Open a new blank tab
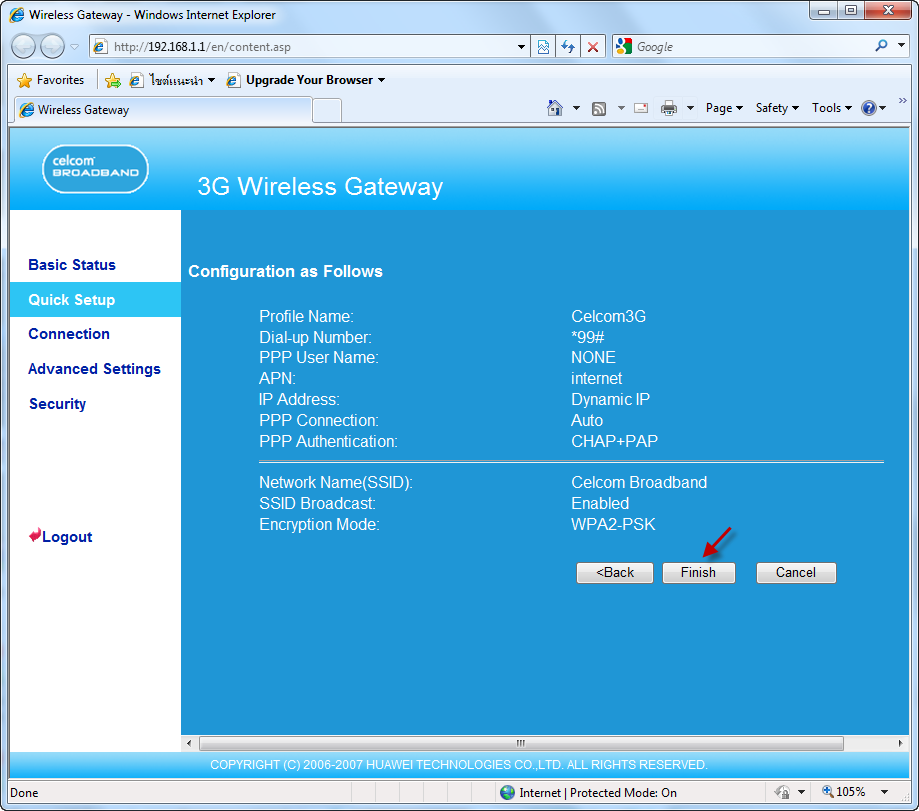 pos(327,110)
